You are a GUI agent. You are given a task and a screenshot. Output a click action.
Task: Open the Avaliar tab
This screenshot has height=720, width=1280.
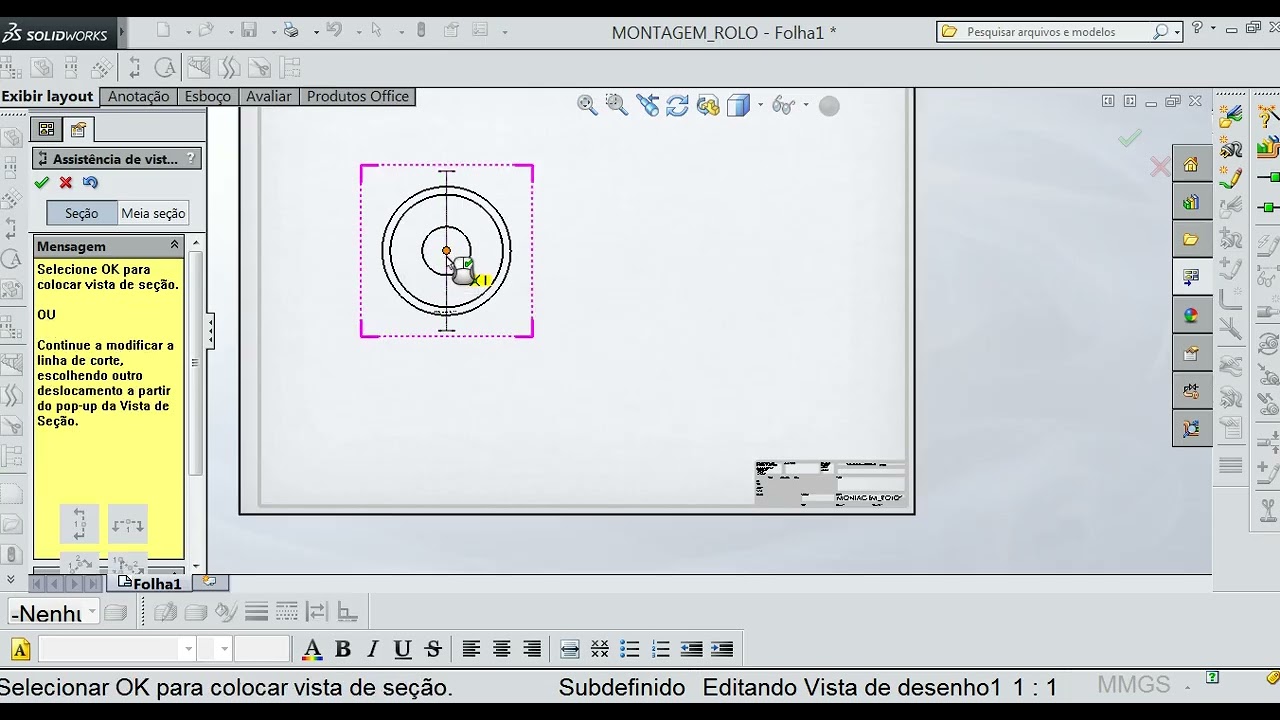pyautogui.click(x=269, y=96)
